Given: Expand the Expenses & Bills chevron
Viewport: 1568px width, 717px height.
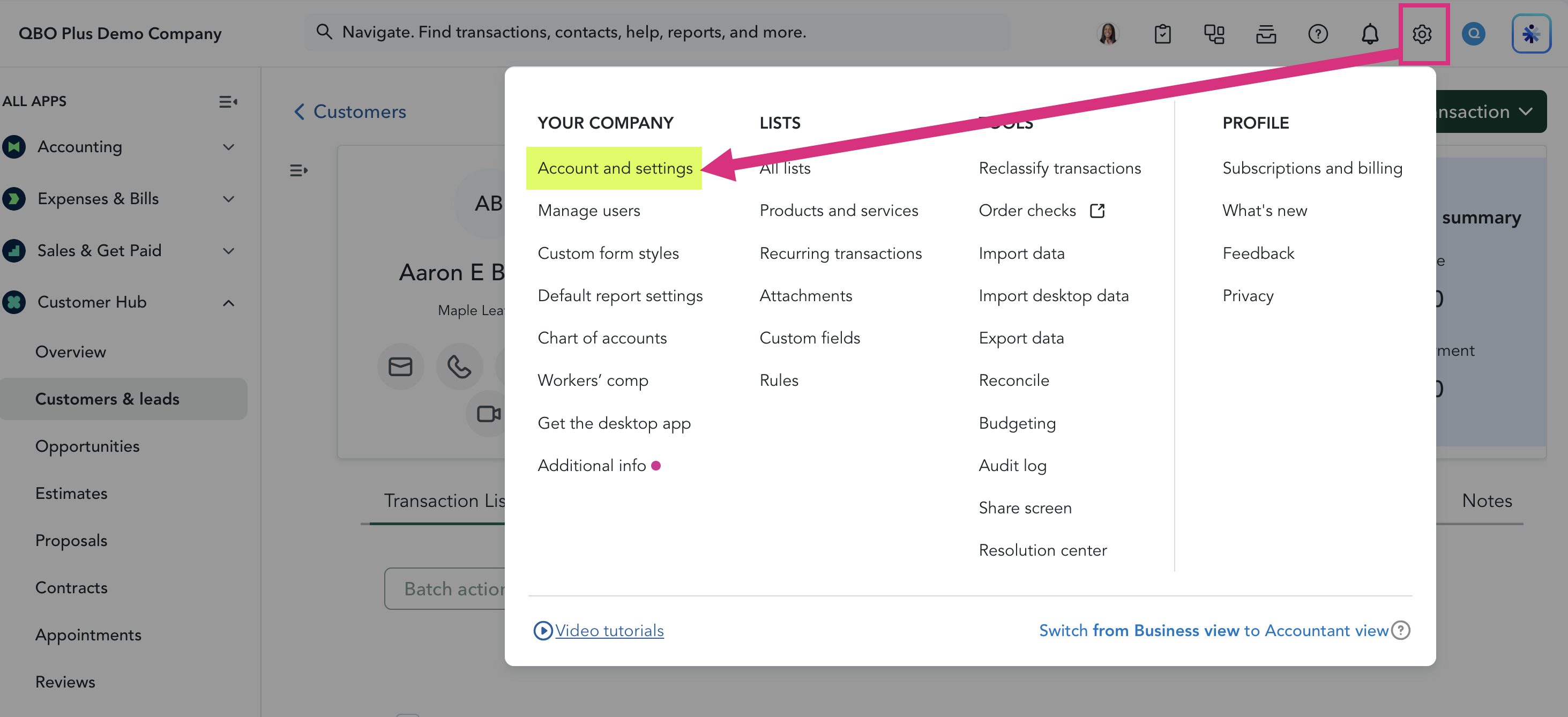Looking at the screenshot, I should (228, 198).
